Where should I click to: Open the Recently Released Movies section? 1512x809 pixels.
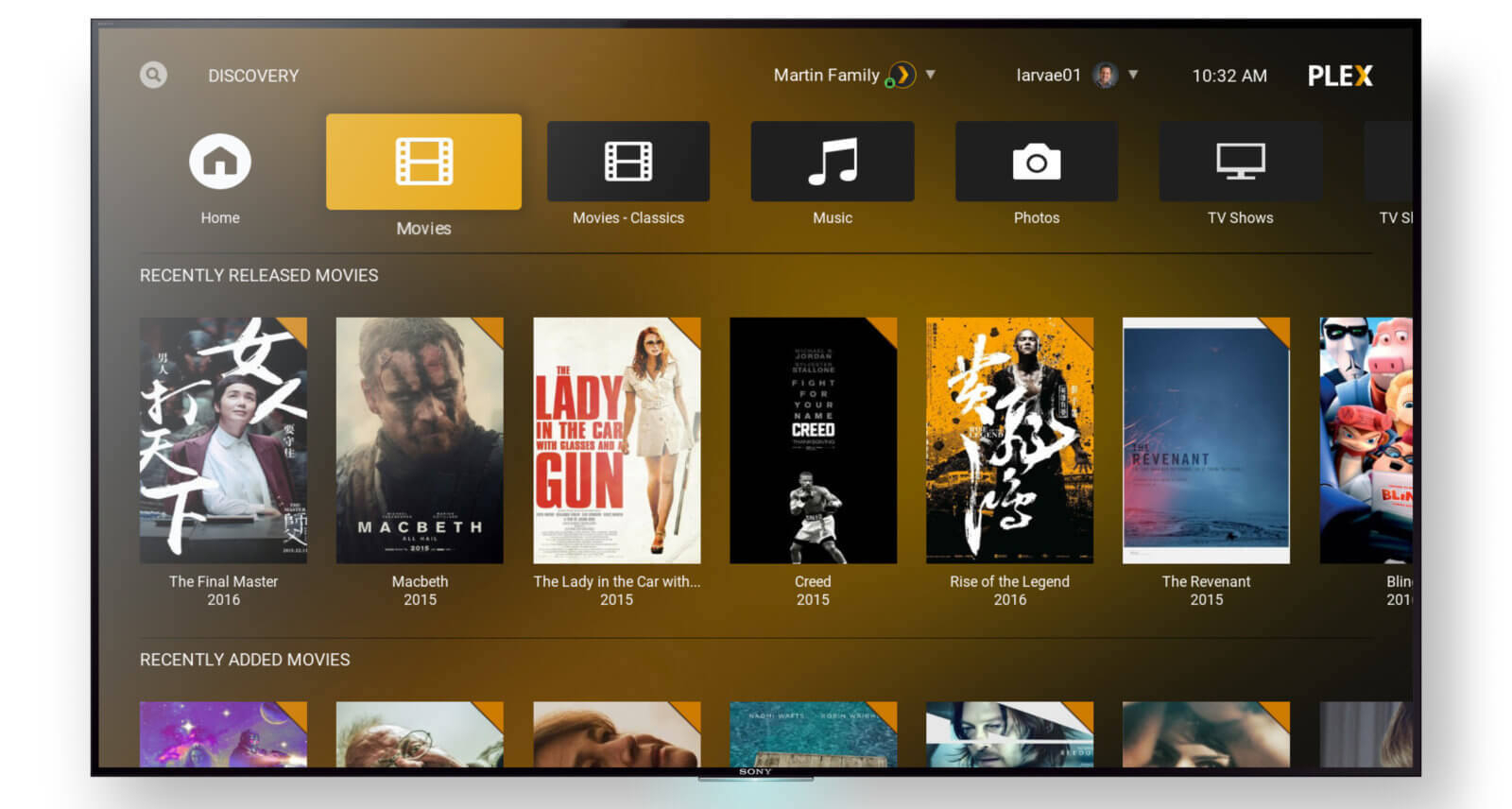[x=259, y=275]
